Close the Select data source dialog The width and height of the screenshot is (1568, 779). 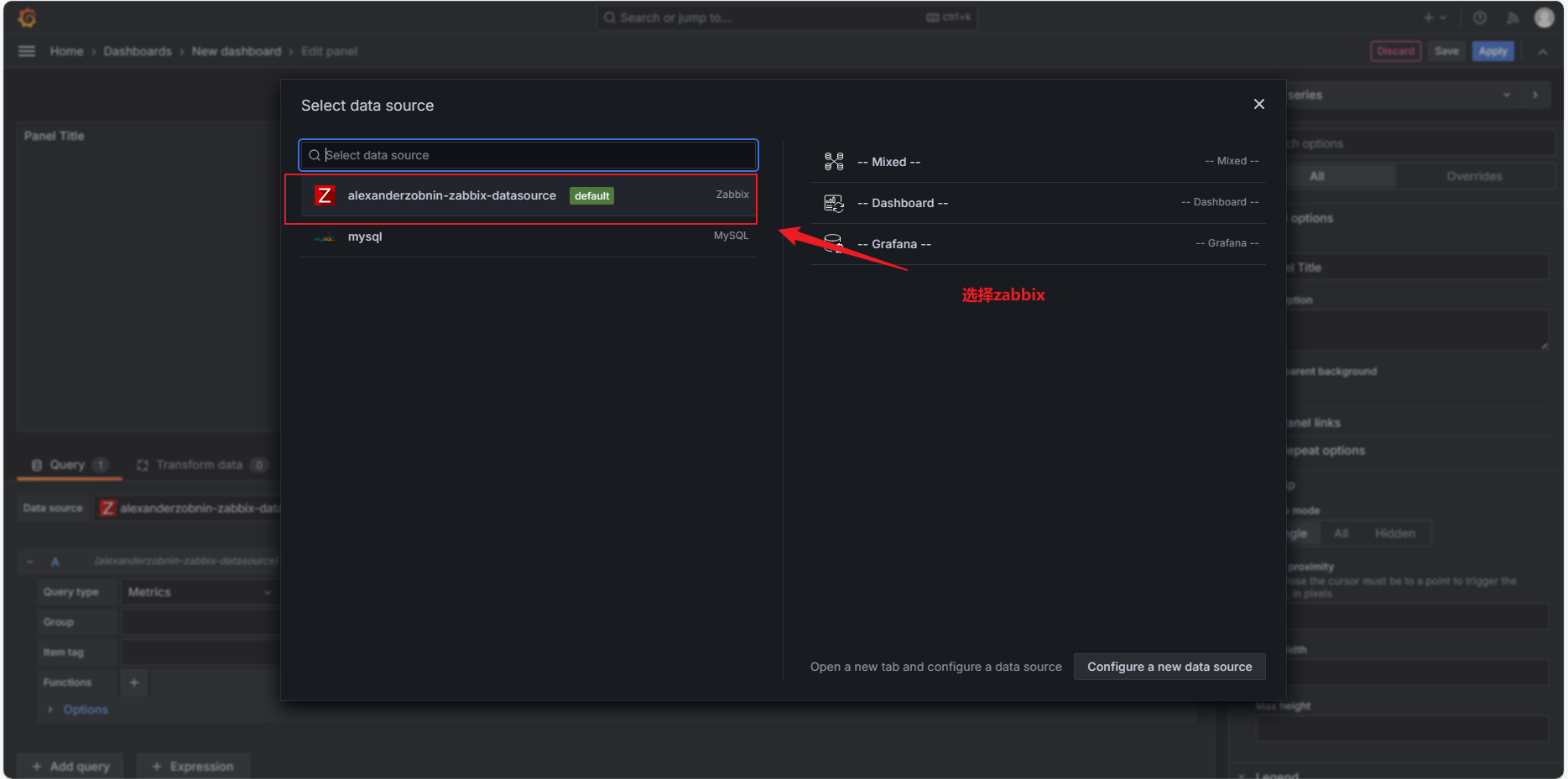1259,104
